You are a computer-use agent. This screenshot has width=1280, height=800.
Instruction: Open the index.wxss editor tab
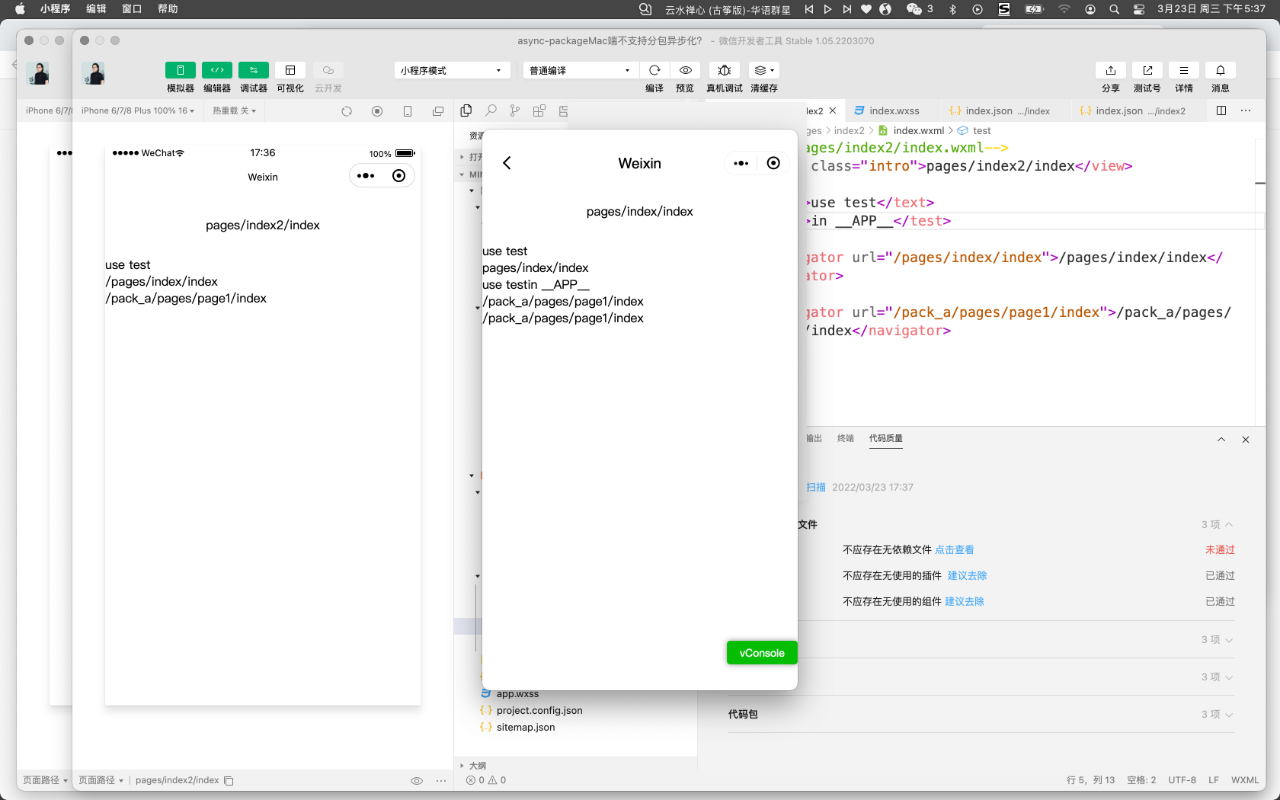(886, 111)
